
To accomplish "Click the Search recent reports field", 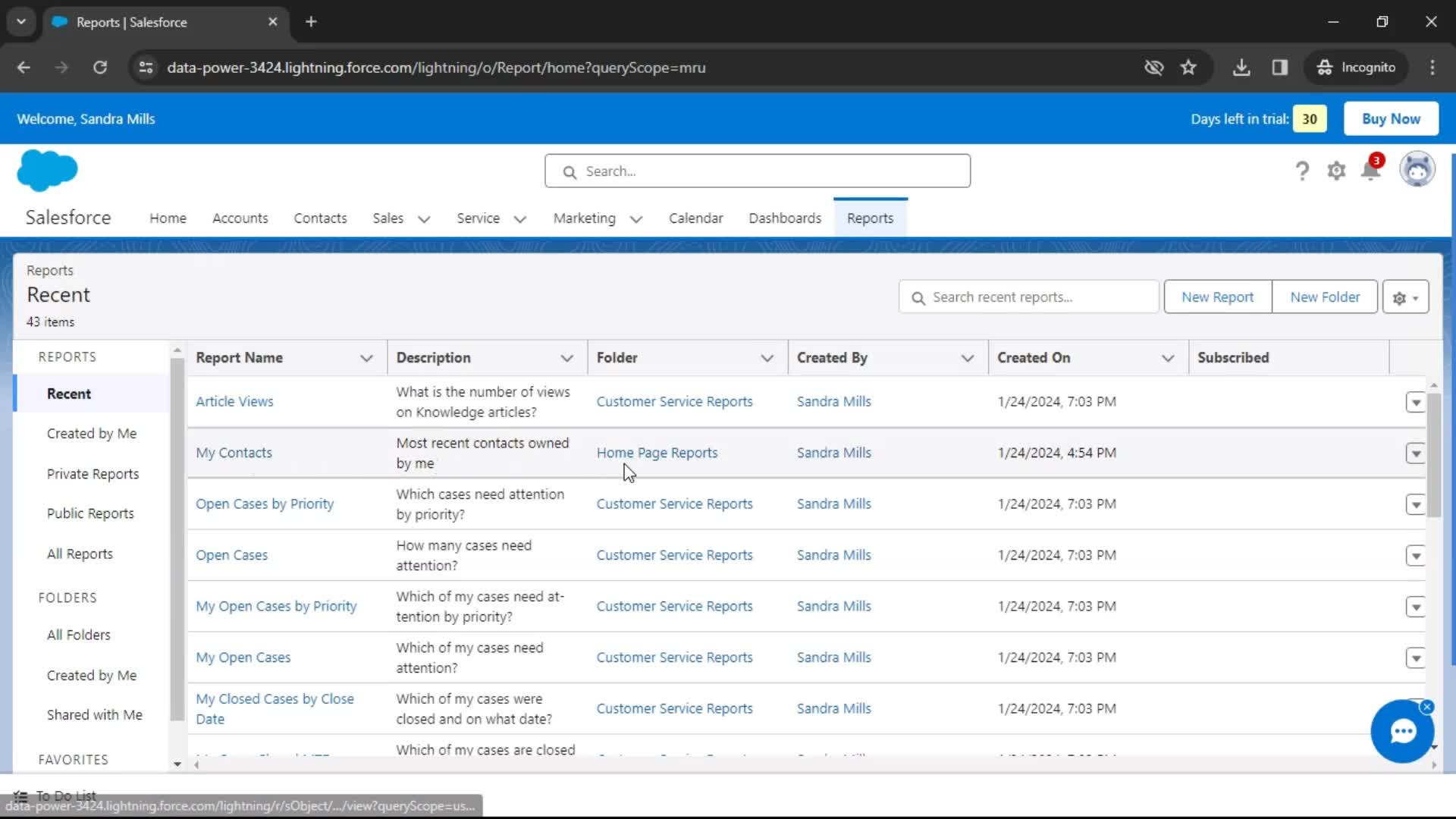I will point(1028,297).
